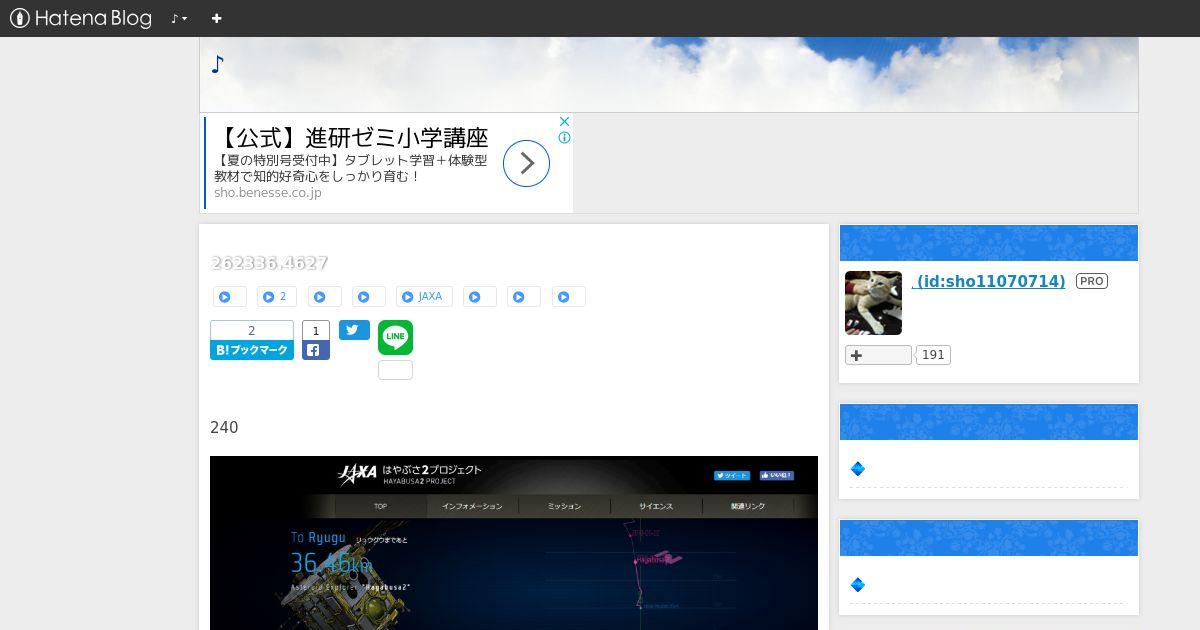This screenshot has width=1200, height=630.
Task: Select the tag labeled 2
Action: (277, 297)
